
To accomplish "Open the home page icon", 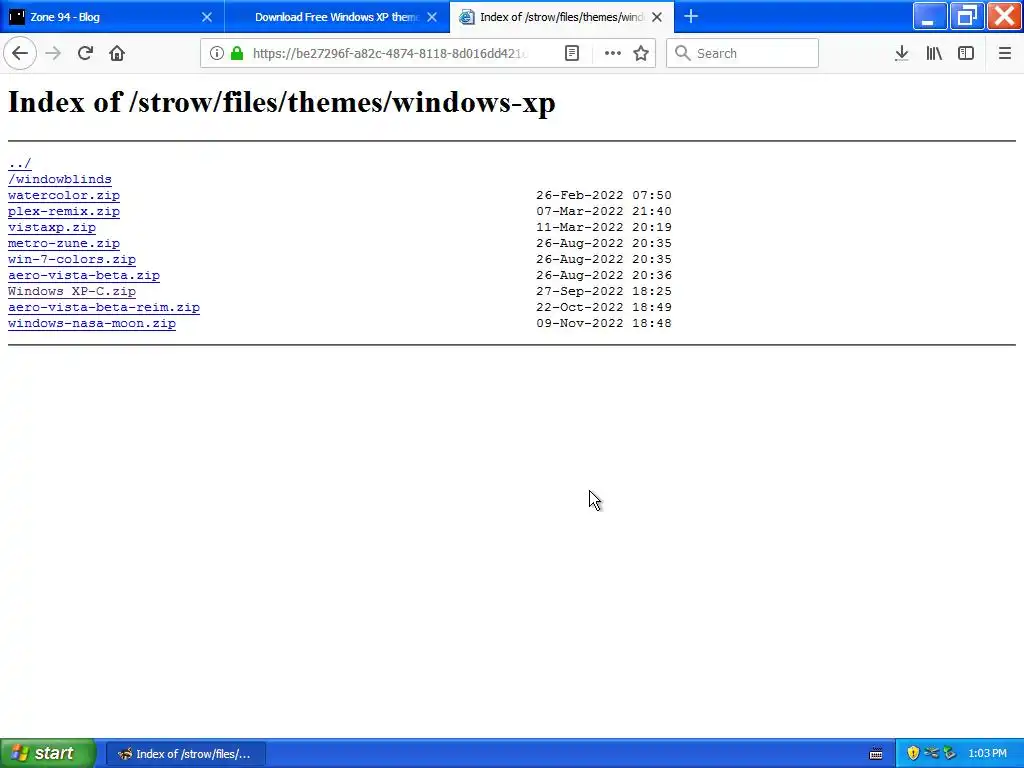I will click(x=117, y=54).
